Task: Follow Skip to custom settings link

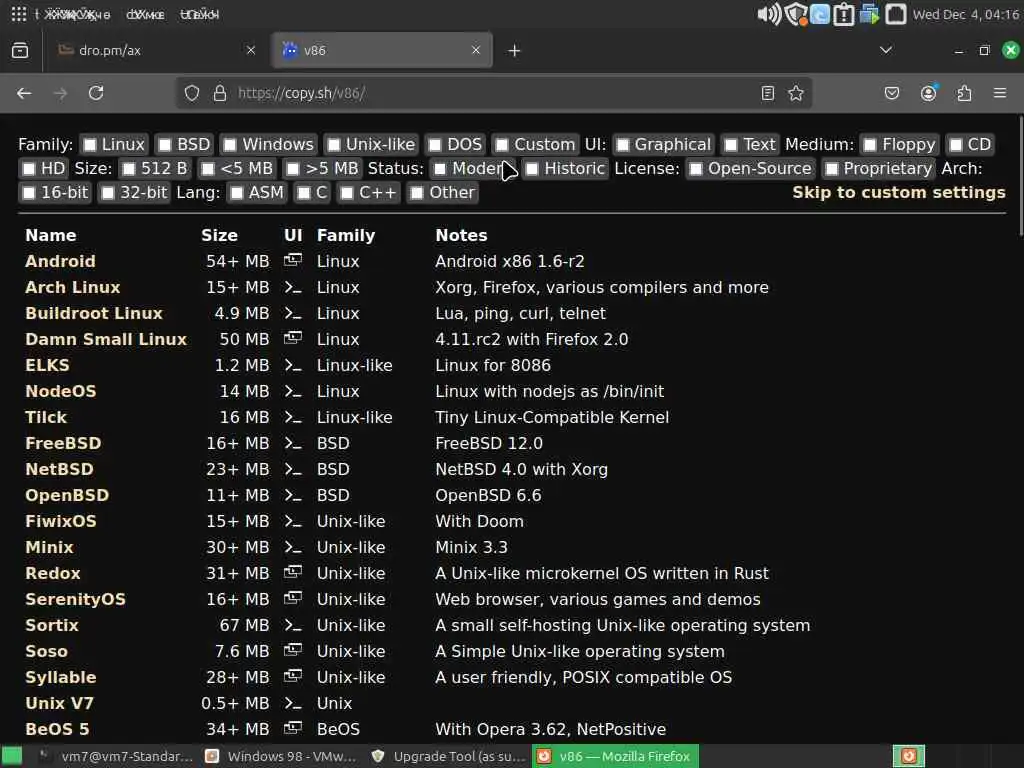Action: pos(899,192)
